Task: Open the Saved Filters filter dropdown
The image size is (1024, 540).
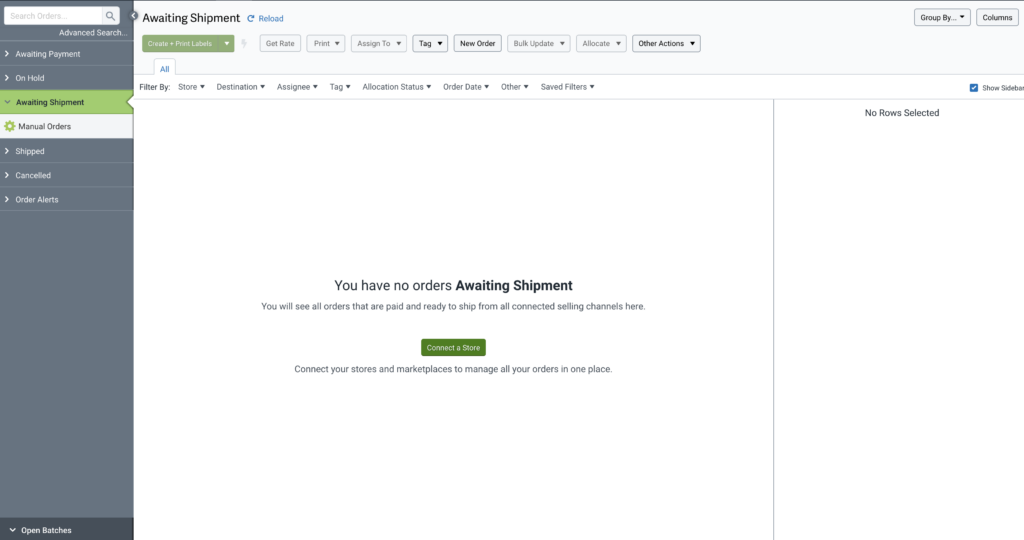Action: (567, 87)
